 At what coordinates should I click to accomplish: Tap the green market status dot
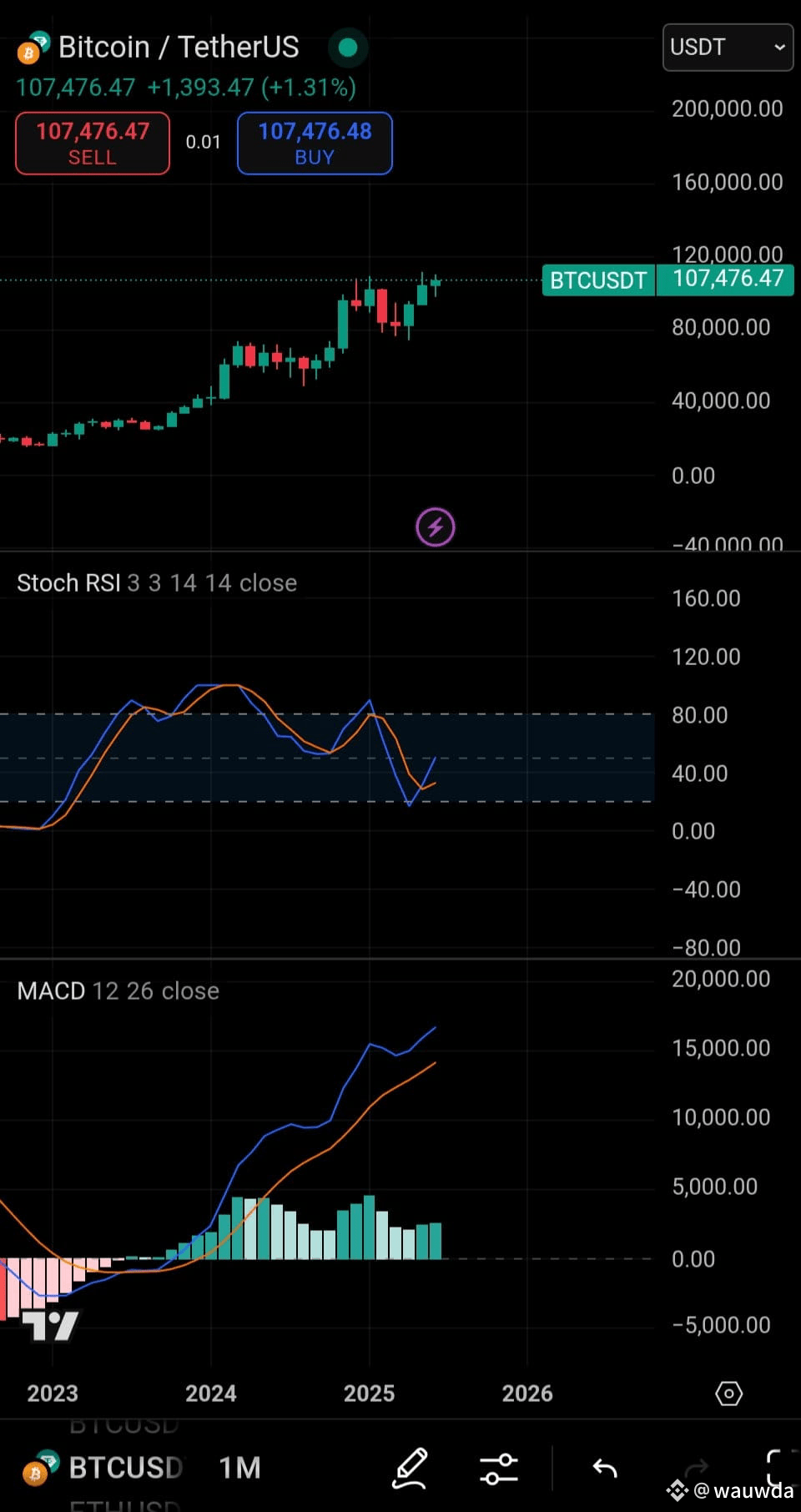tap(348, 48)
